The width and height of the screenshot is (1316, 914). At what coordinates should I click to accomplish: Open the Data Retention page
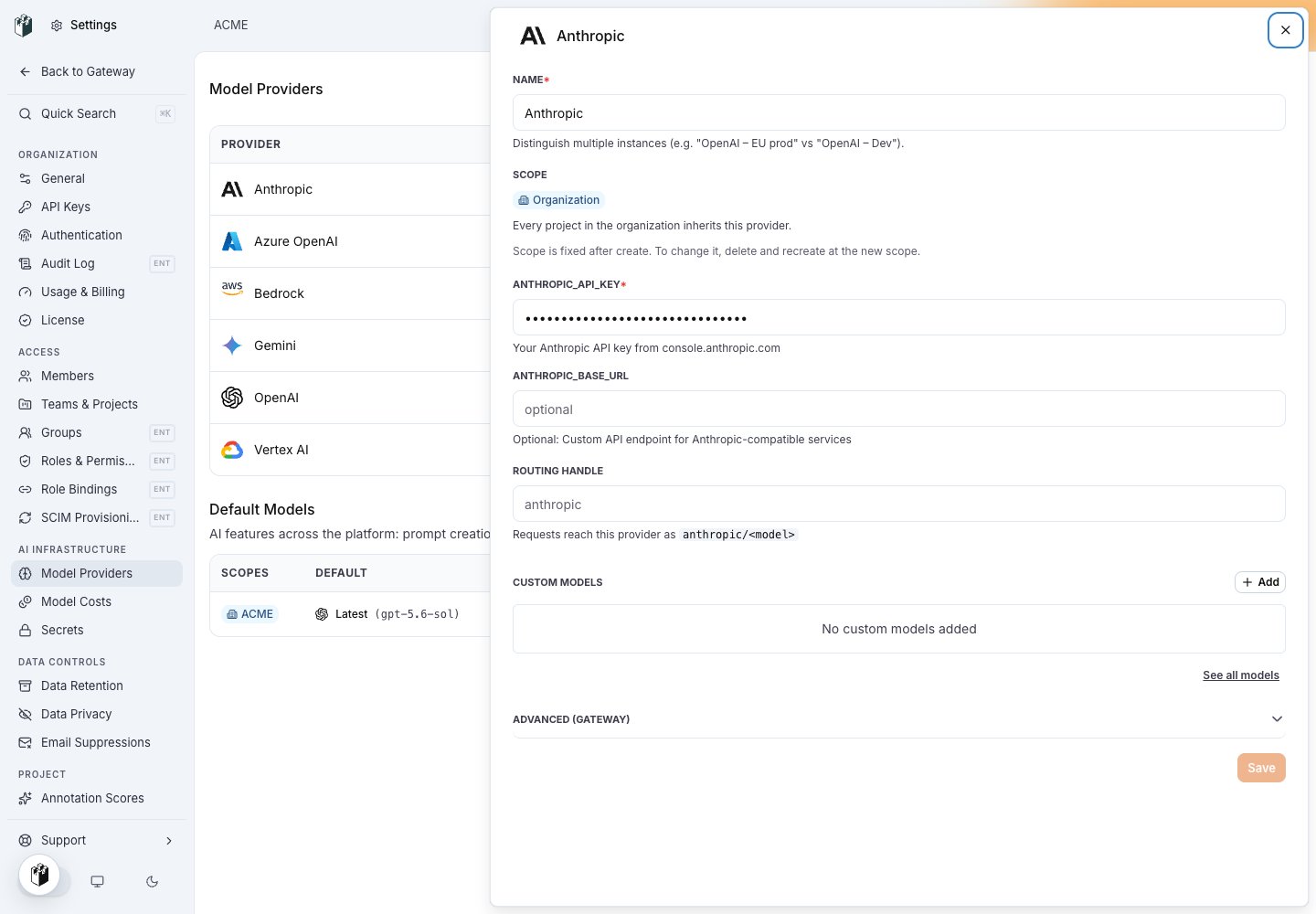[x=97, y=685]
